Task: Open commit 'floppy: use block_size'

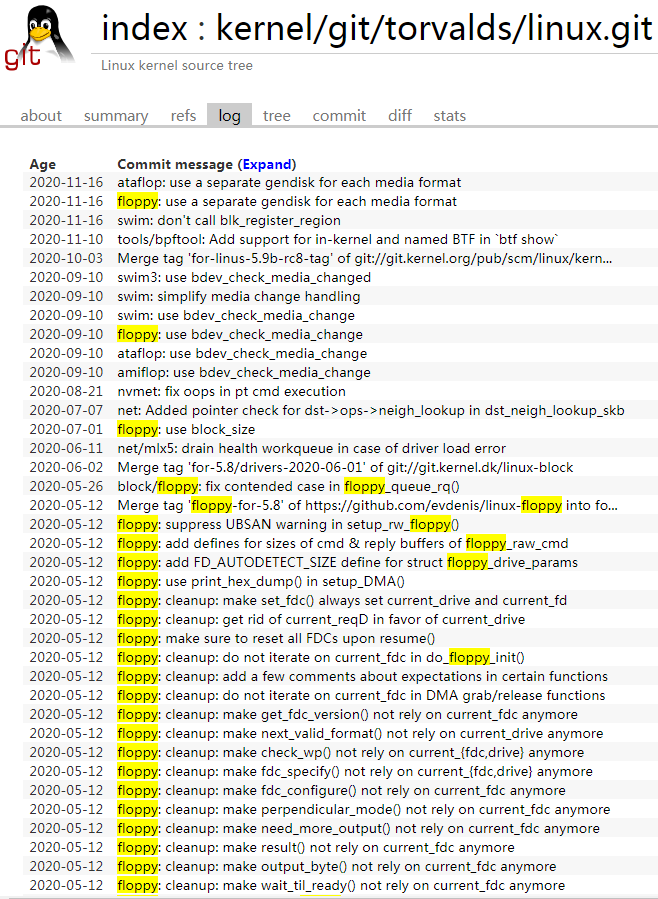Action: [186, 429]
